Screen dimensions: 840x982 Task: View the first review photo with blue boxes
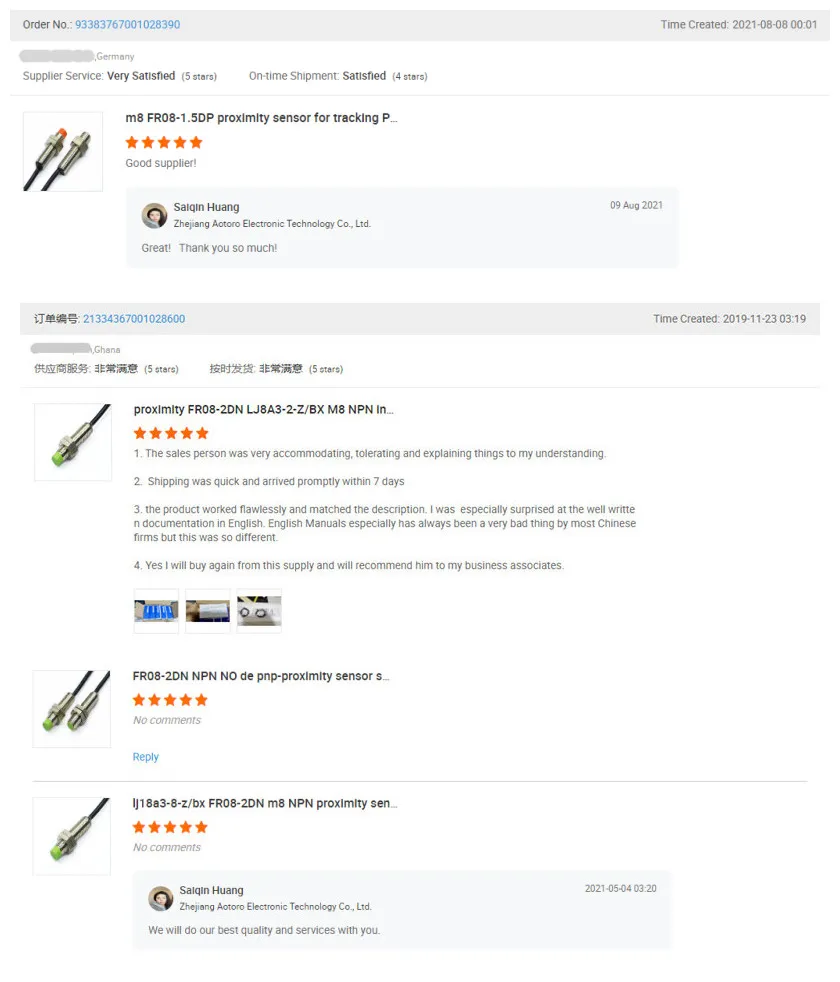tap(156, 611)
